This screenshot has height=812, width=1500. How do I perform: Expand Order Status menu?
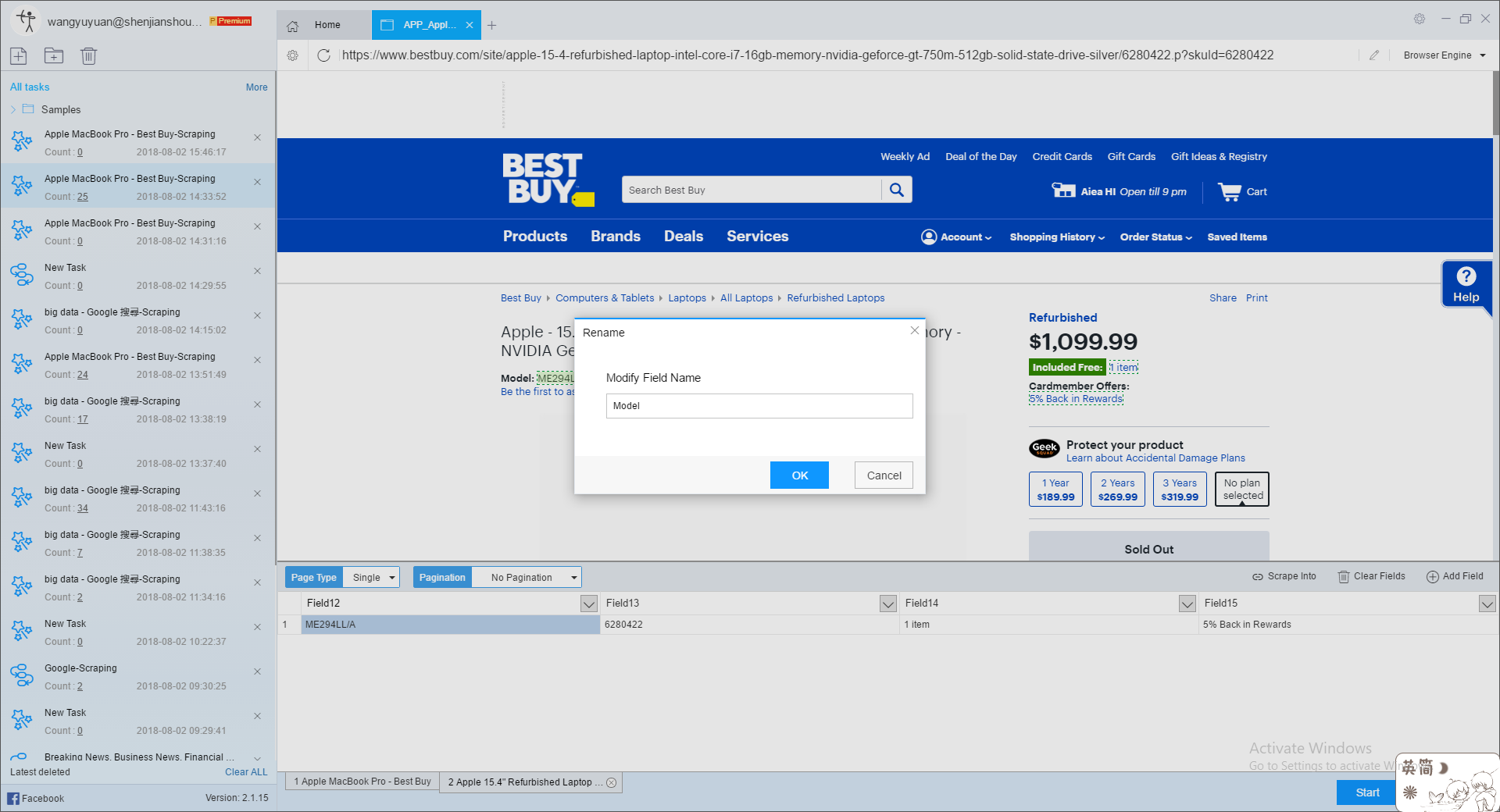pyautogui.click(x=1156, y=237)
